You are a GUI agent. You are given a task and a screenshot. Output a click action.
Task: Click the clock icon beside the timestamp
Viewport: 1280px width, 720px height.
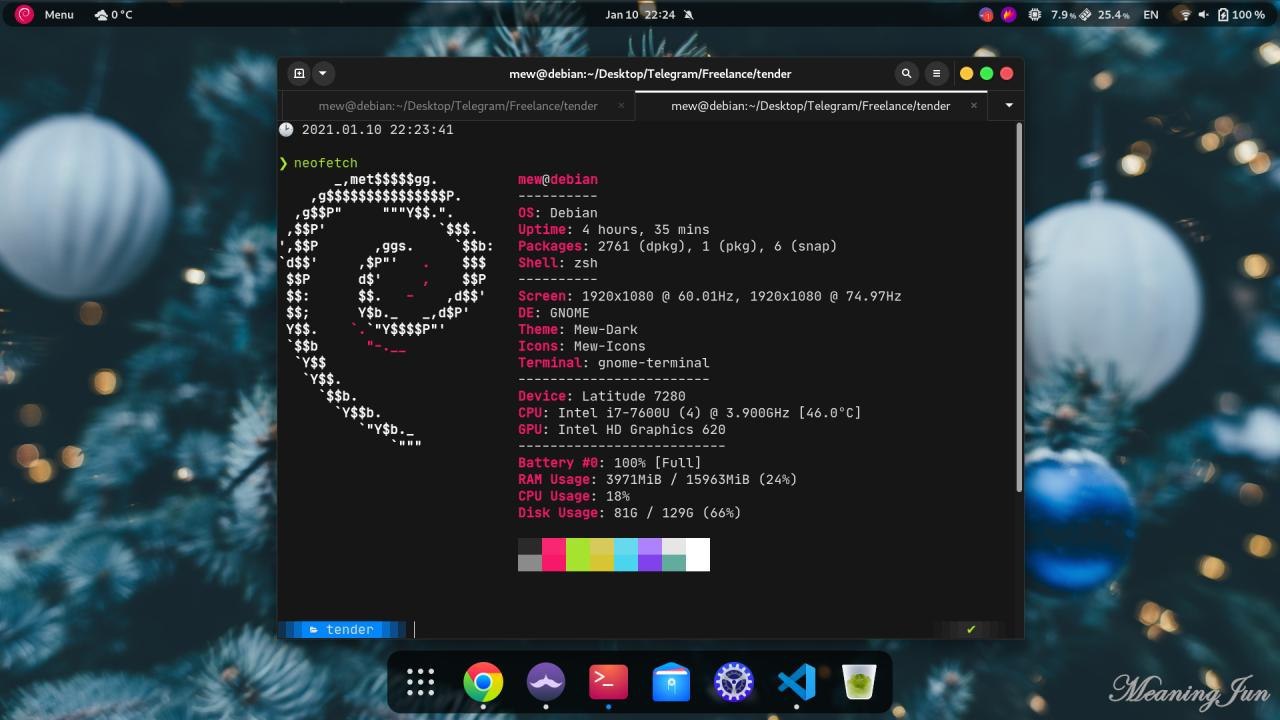pos(286,130)
